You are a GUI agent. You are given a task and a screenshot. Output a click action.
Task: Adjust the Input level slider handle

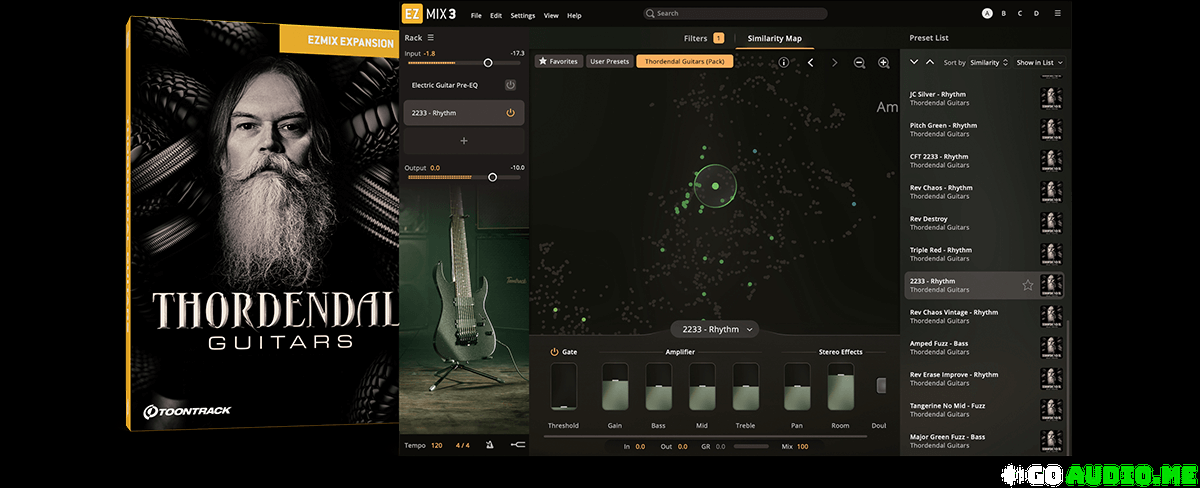tap(488, 62)
